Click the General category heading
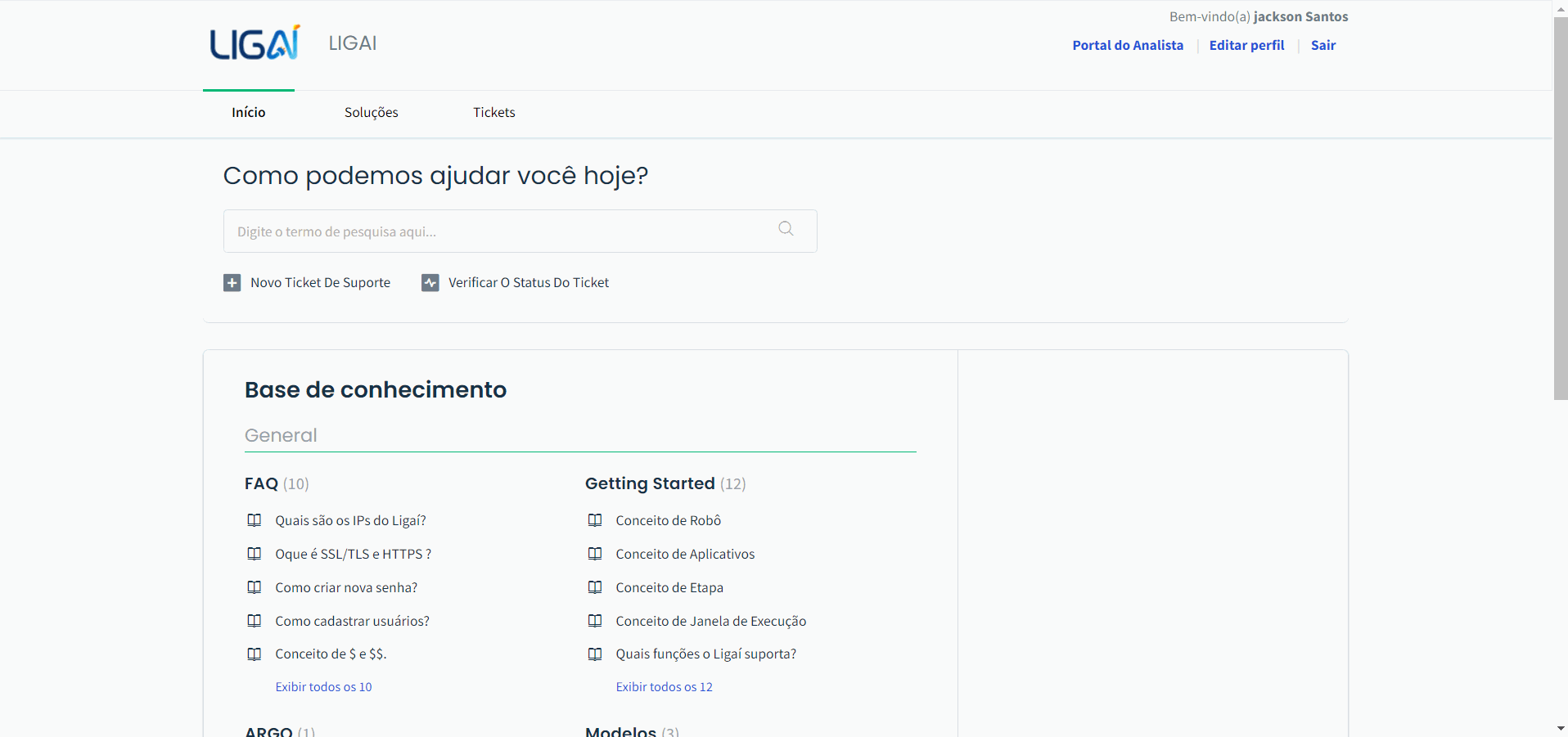Image resolution: width=1568 pixels, height=737 pixels. pos(281,435)
